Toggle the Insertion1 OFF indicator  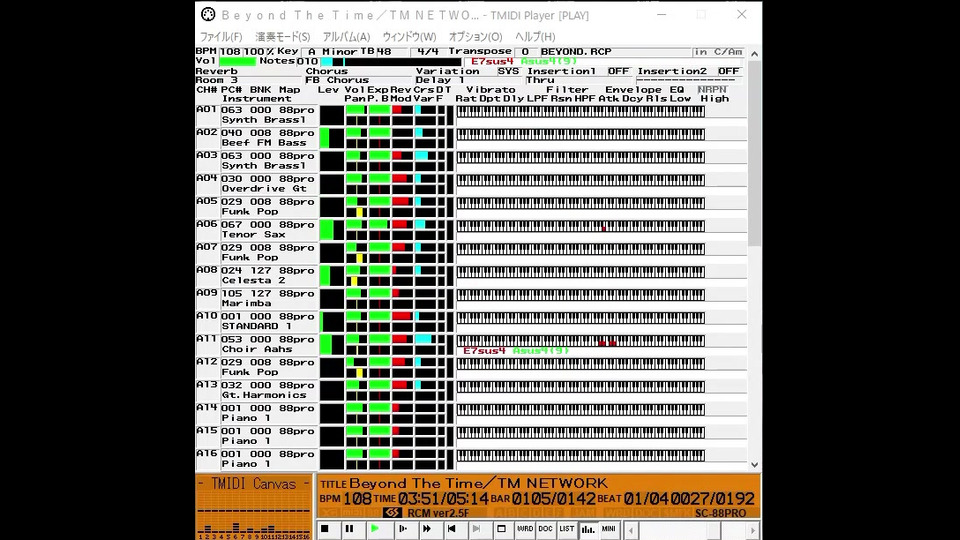tap(618, 71)
